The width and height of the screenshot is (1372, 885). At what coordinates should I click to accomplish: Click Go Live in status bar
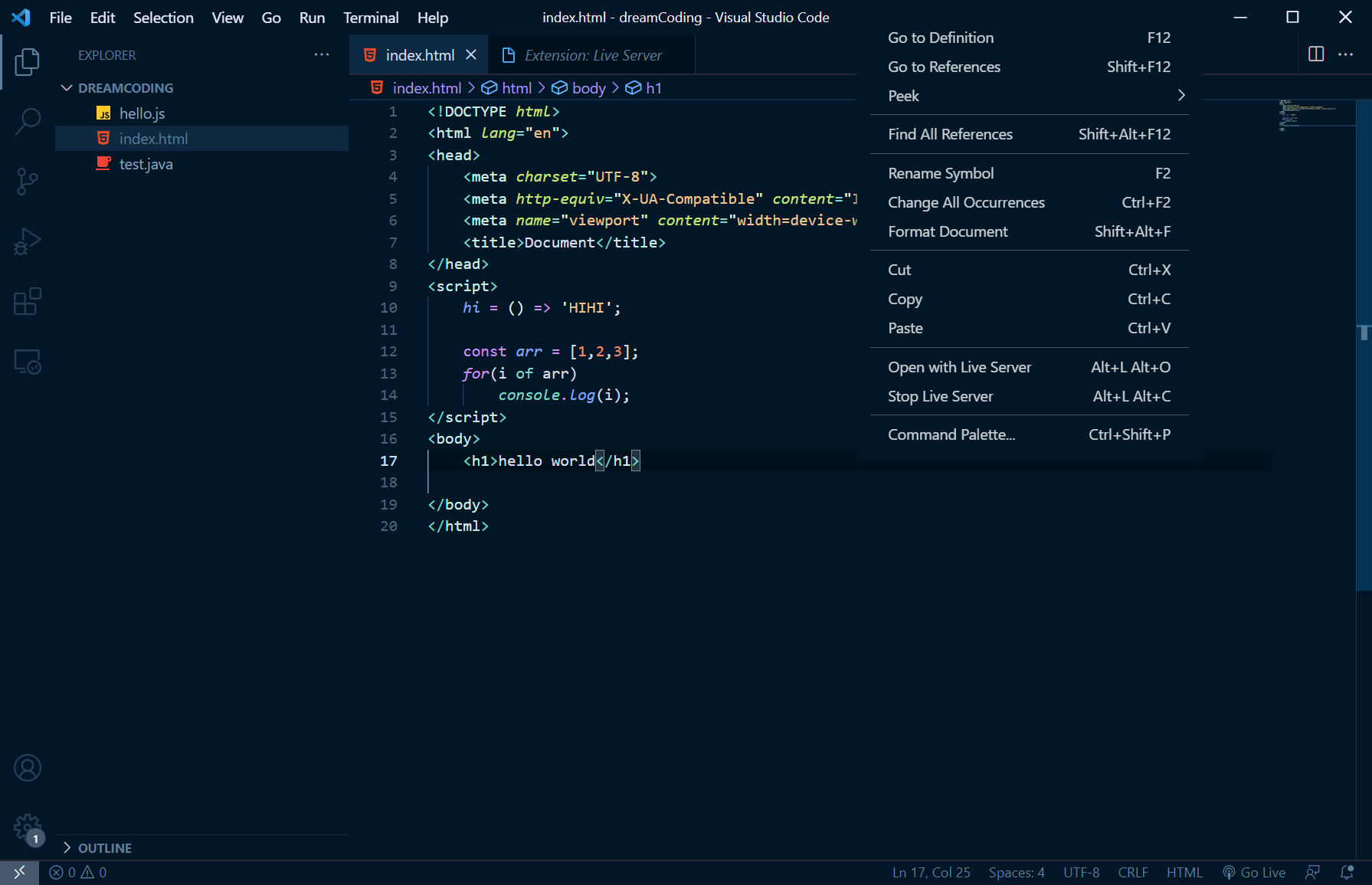tap(1253, 872)
